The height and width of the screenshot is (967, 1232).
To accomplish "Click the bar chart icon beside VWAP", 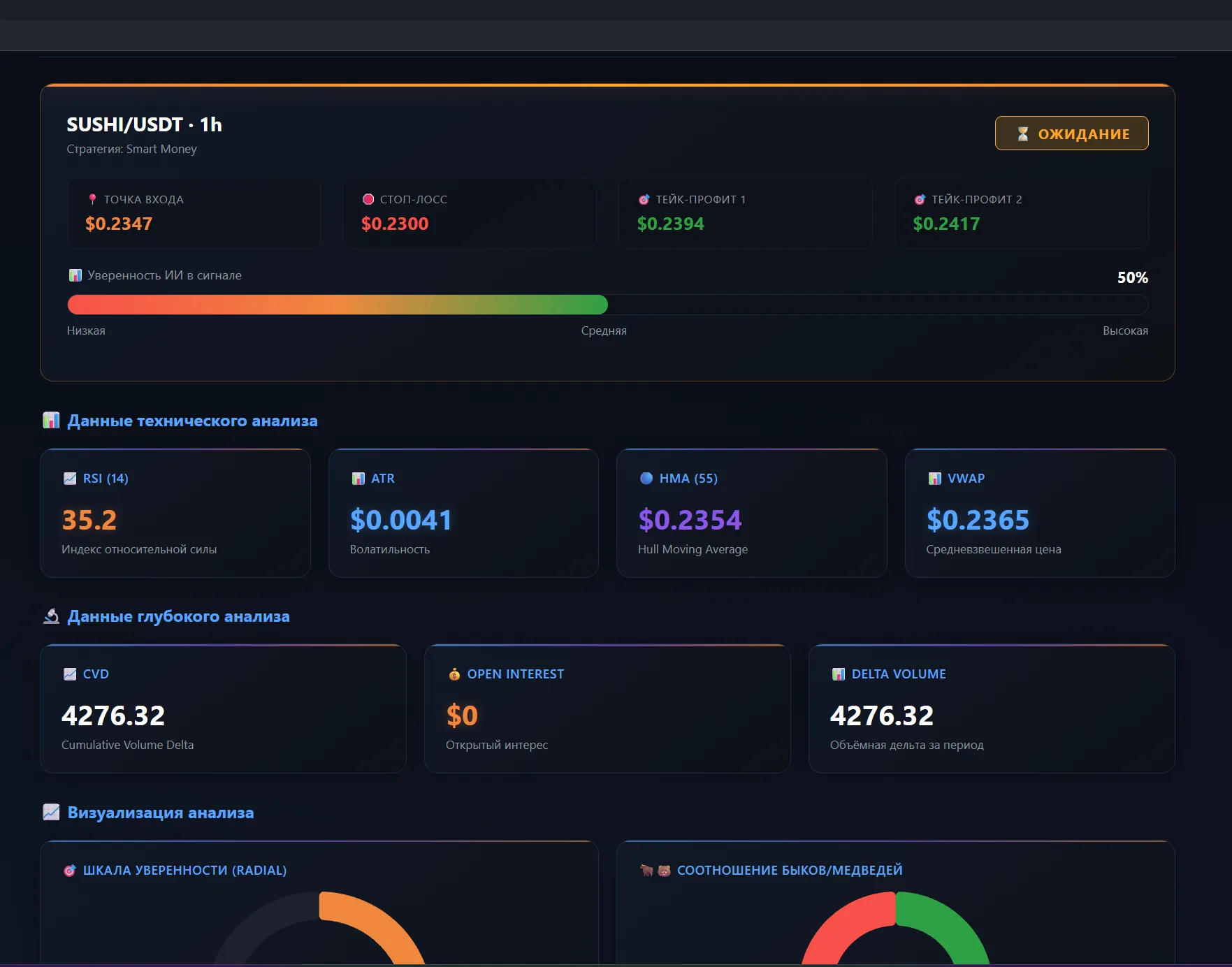I will coord(935,479).
